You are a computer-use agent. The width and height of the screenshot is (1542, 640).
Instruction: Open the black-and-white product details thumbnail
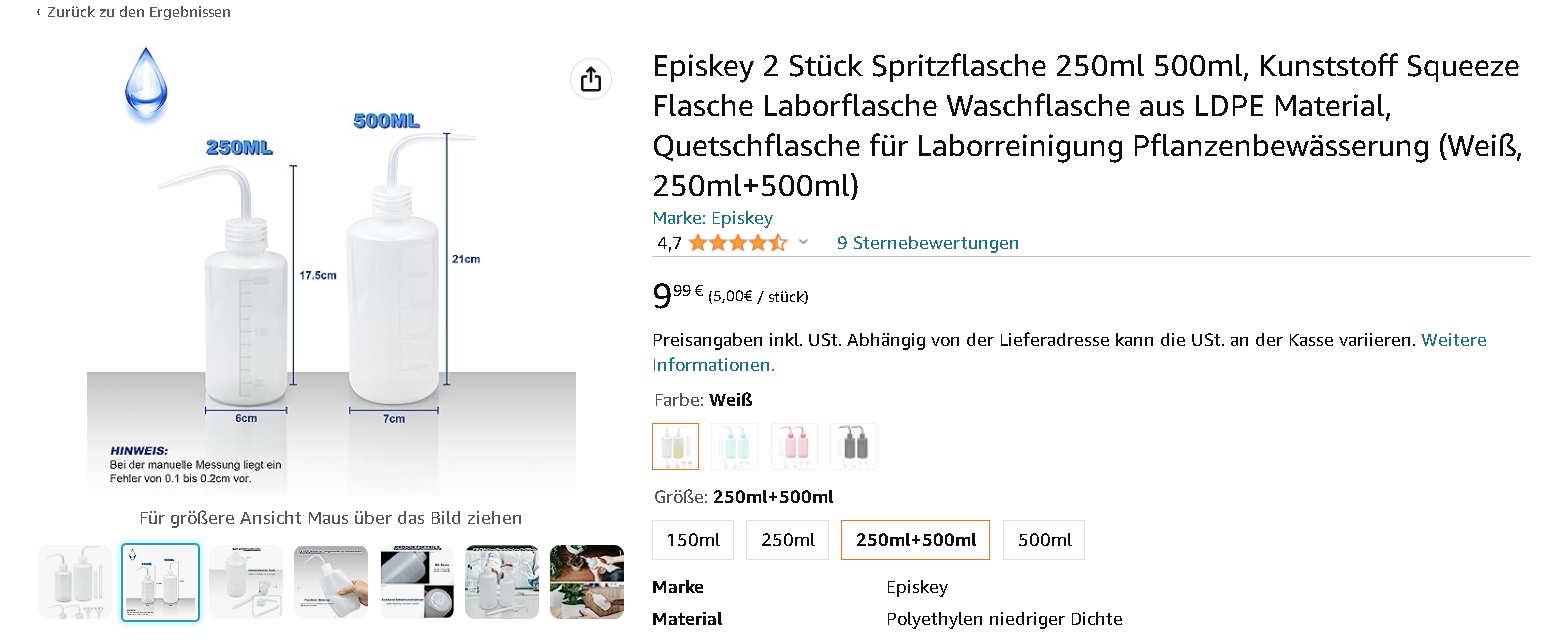(417, 582)
